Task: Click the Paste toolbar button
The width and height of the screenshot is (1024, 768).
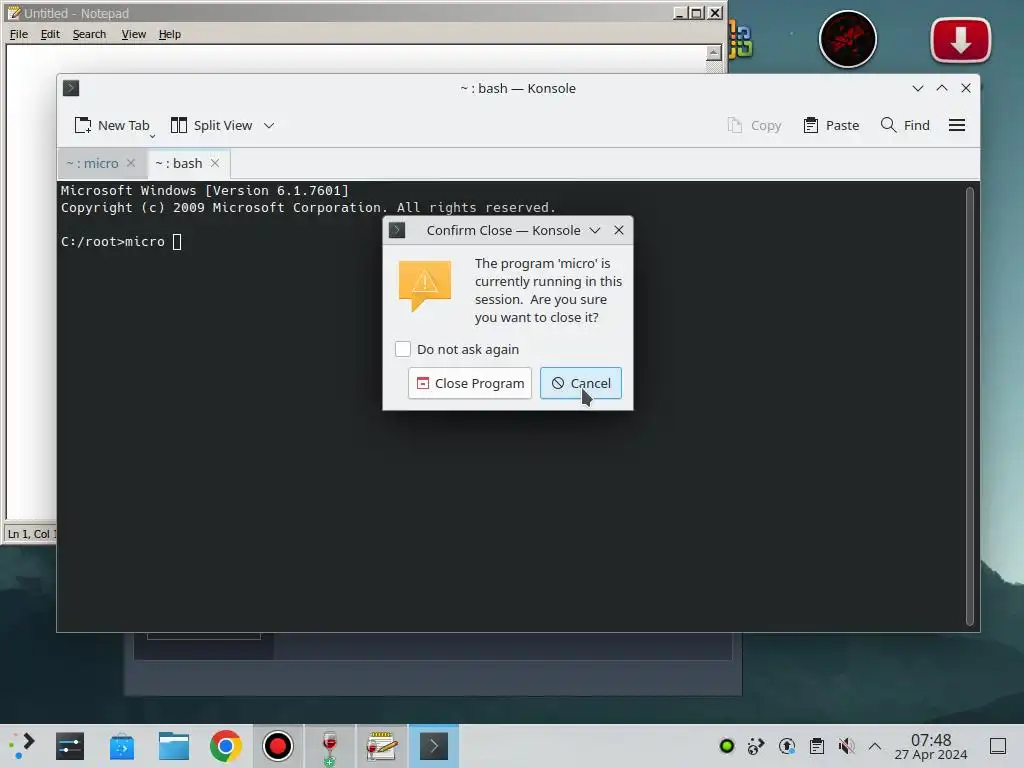Action: [831, 125]
